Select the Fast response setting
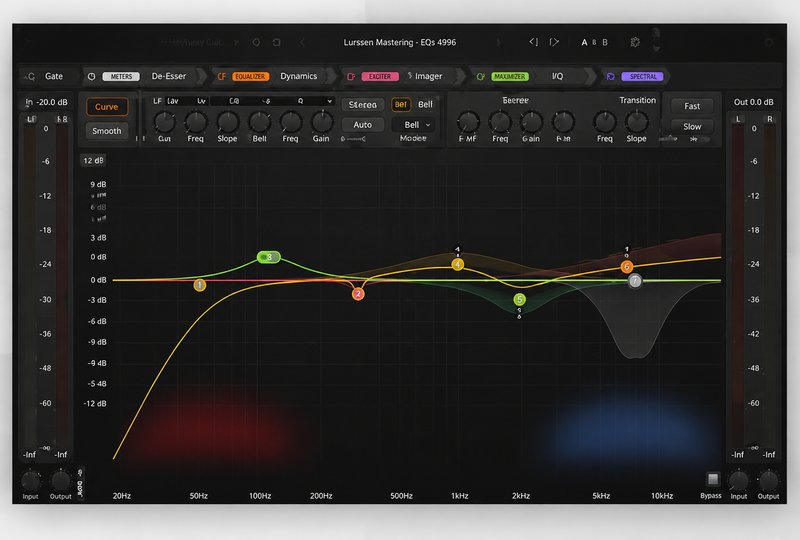The image size is (800, 540). click(x=692, y=106)
